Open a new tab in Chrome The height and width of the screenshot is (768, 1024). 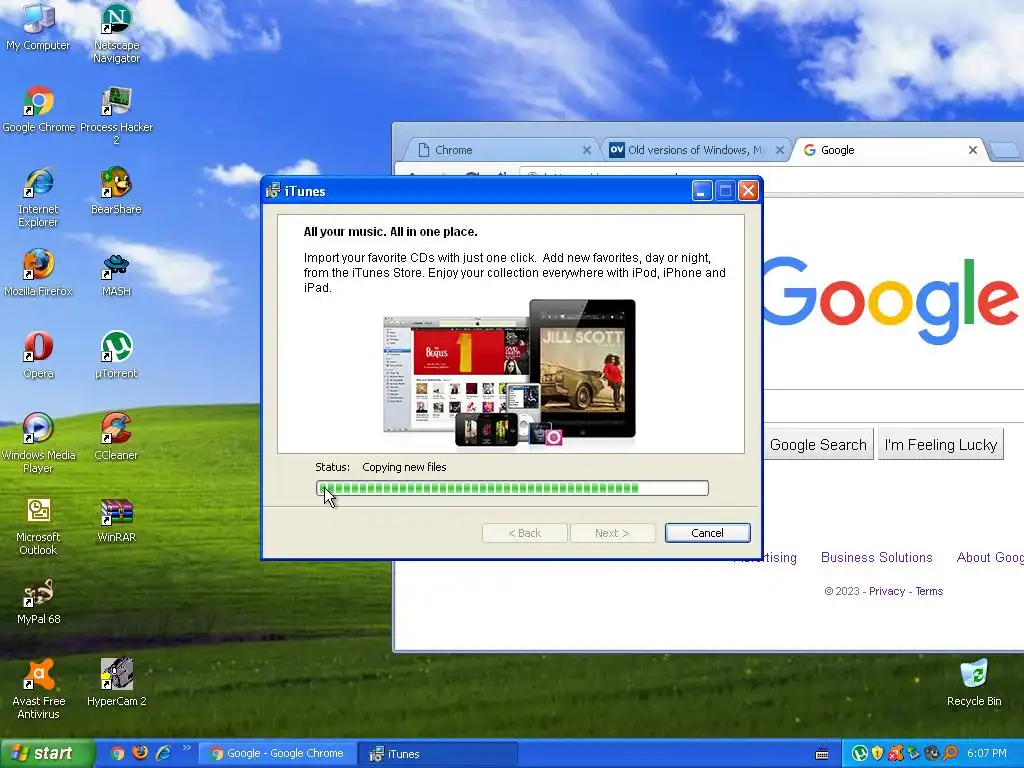tap(1004, 151)
